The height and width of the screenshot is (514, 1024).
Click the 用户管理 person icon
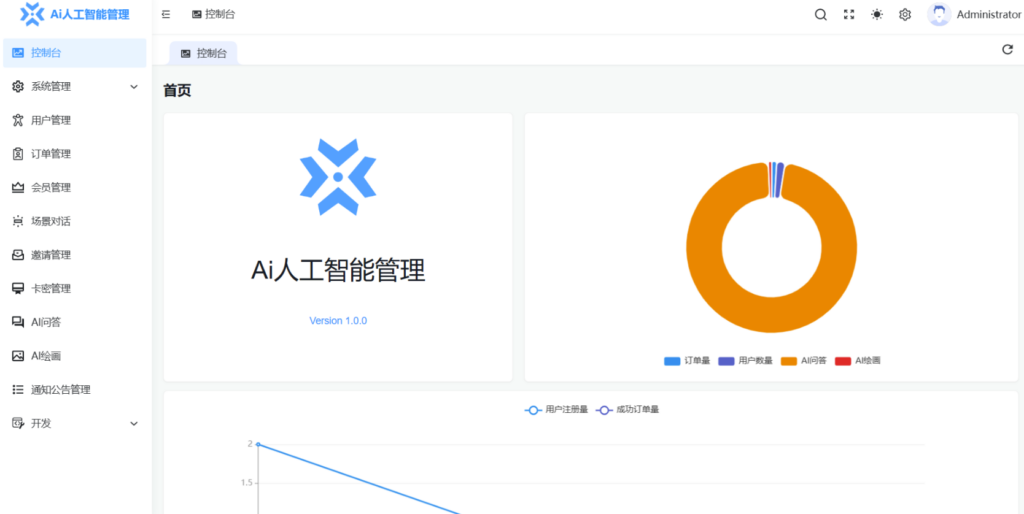(x=18, y=120)
